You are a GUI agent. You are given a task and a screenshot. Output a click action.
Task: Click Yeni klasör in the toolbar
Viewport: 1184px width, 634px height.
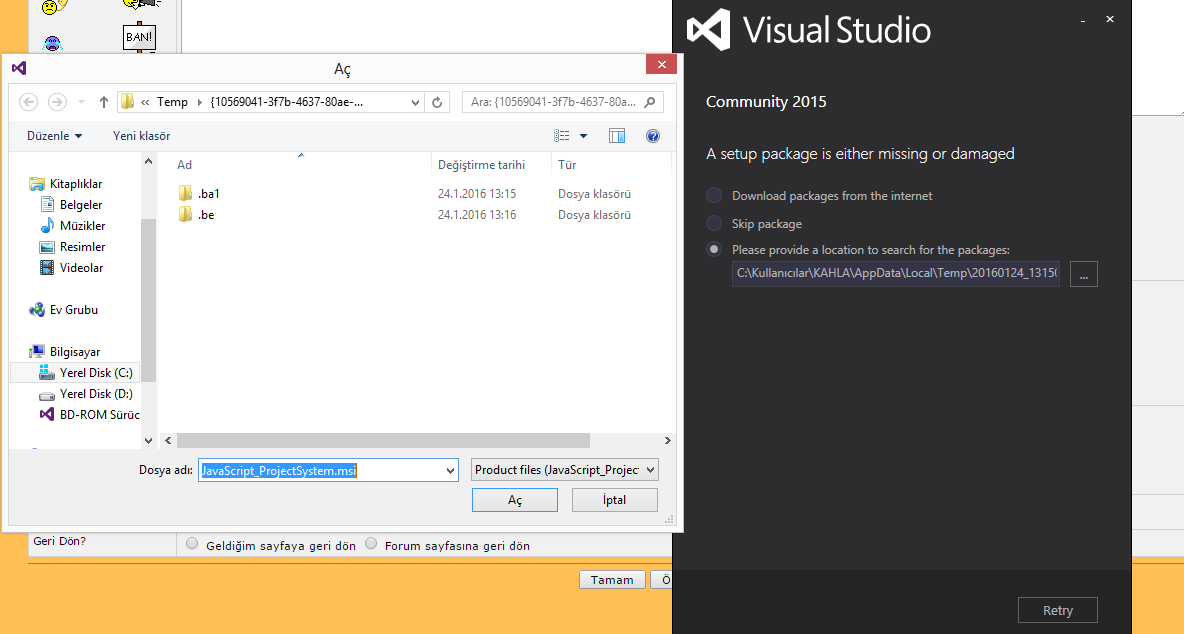141,136
